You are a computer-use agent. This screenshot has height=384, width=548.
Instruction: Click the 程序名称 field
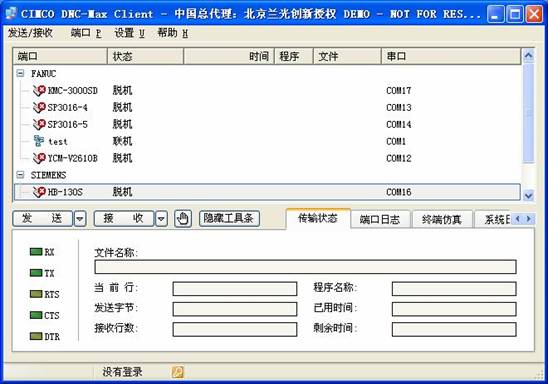pos(454,289)
